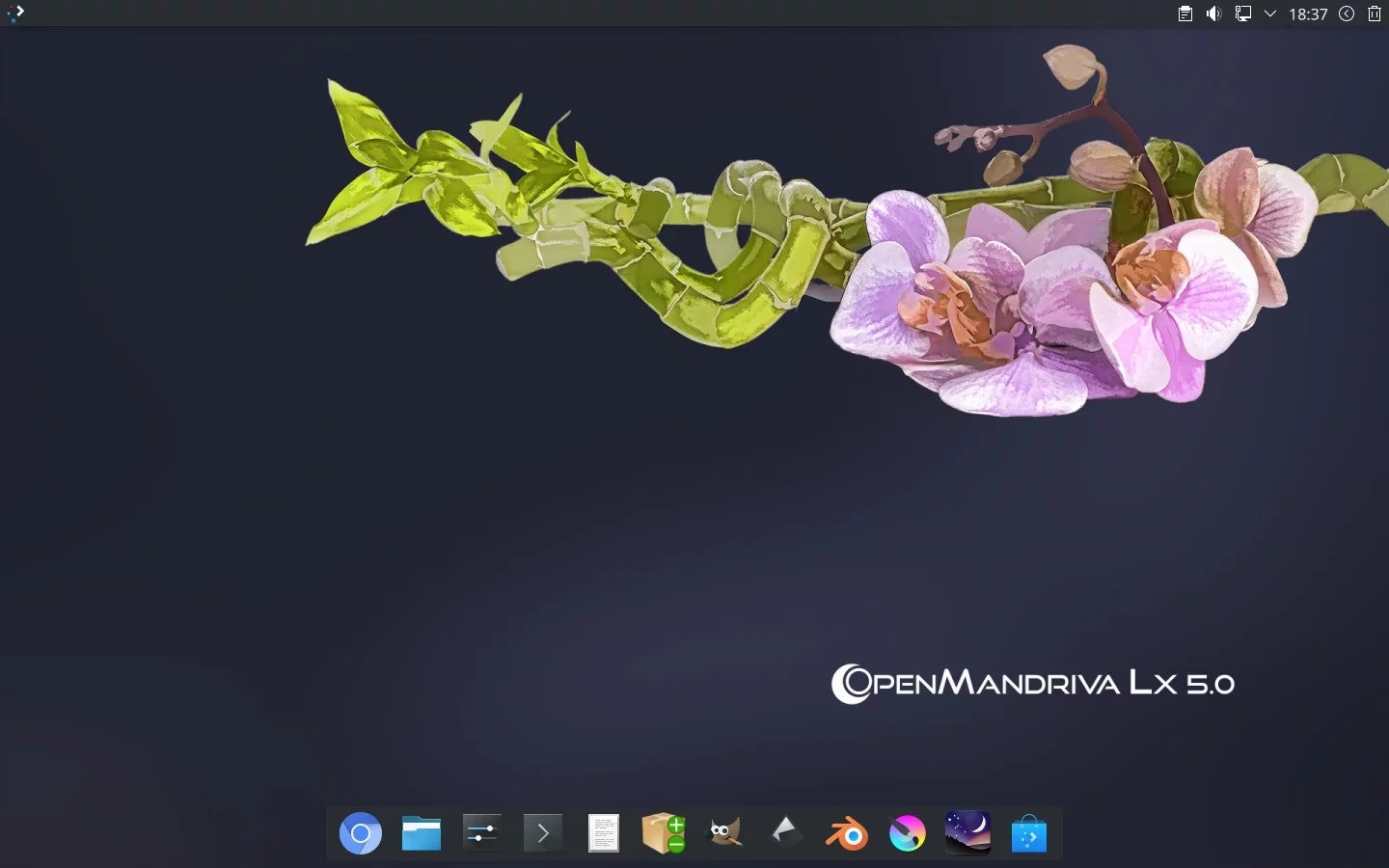Open the Trash from the system tray
The image size is (1389, 868).
coord(1374,14)
